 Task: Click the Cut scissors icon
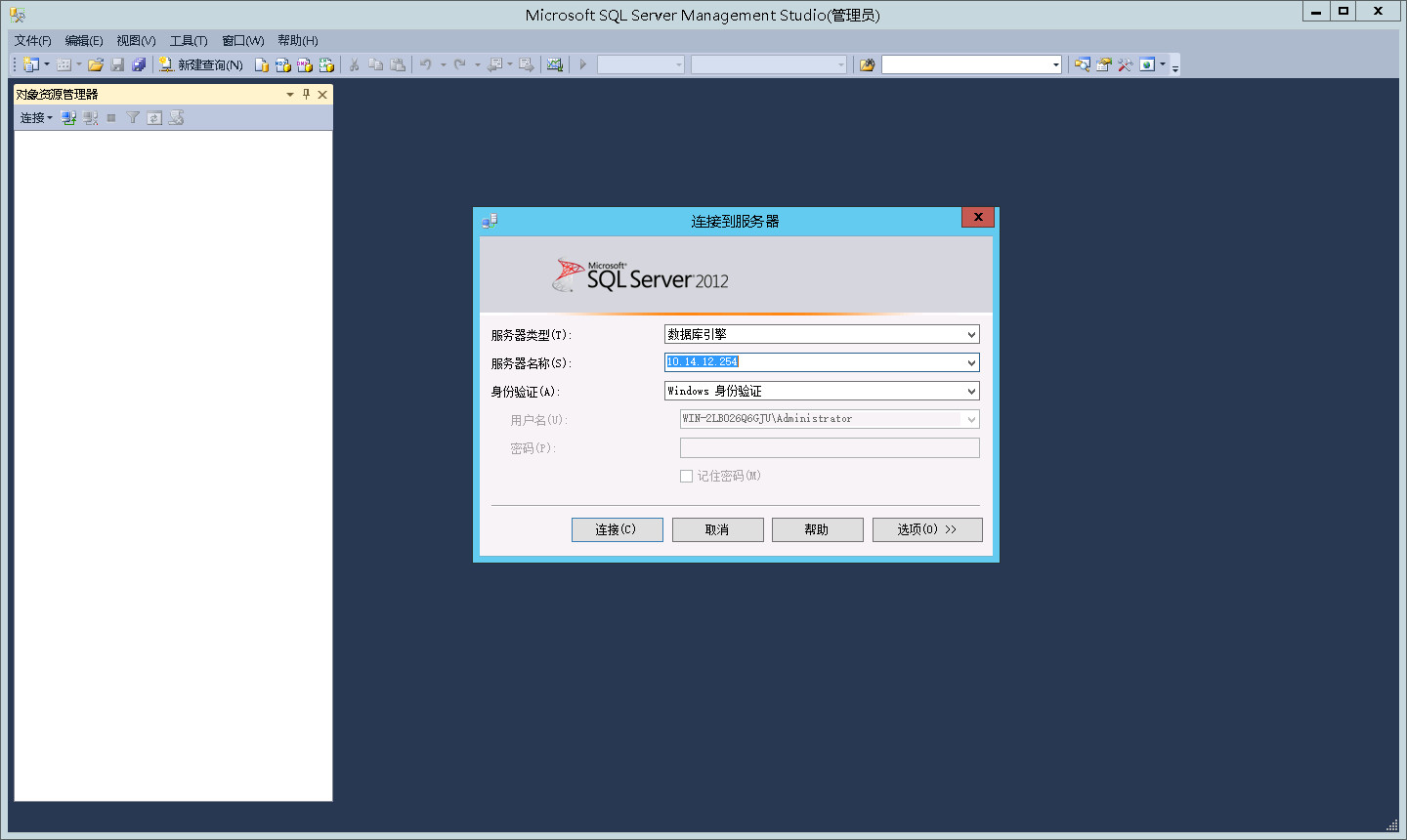[354, 64]
